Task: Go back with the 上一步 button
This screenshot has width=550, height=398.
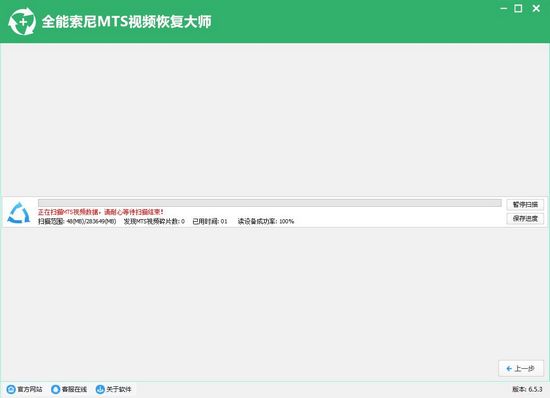Action: 521,369
